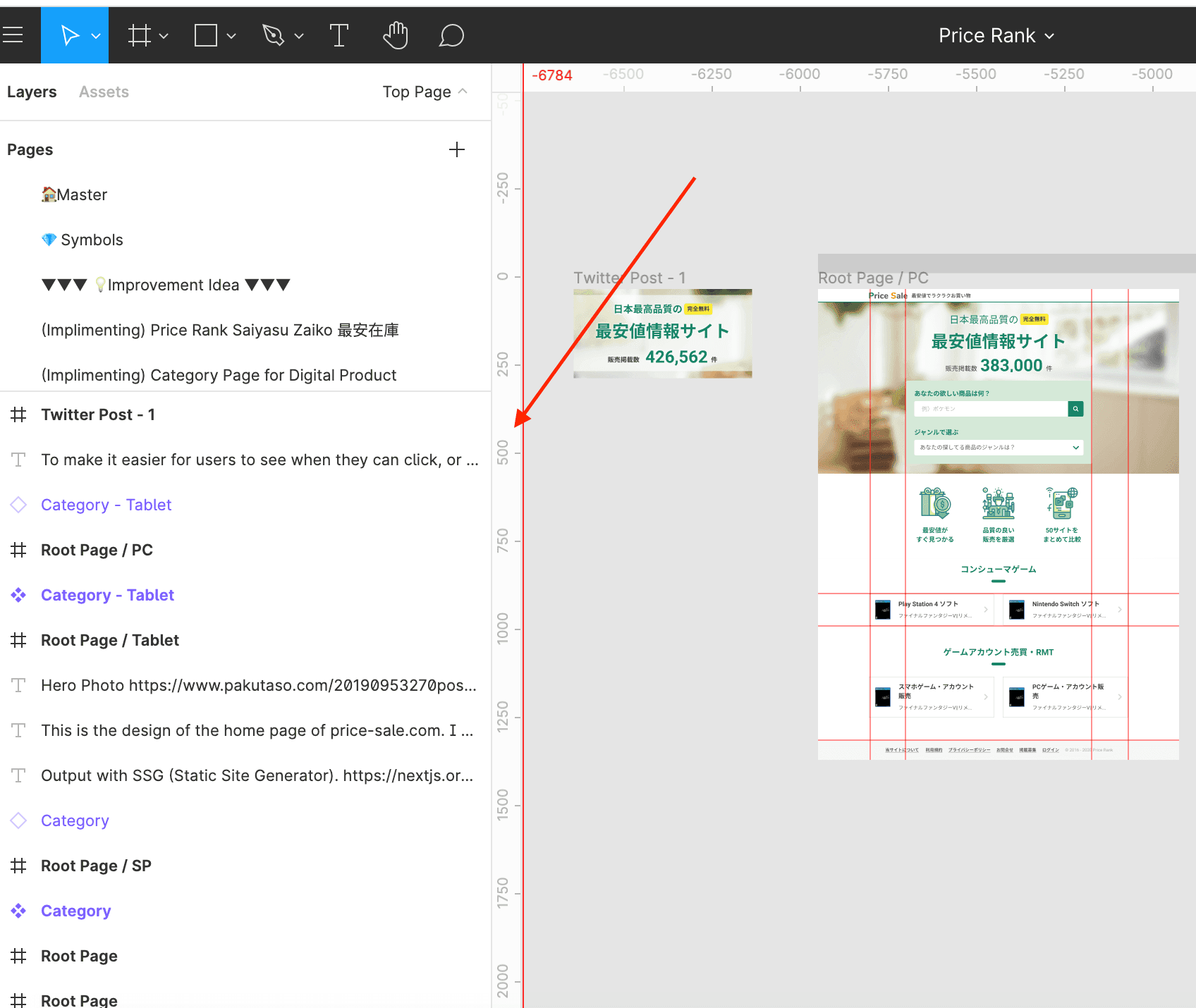Open the genre dropdown in Root Page design
1196x1008 pixels.
coord(999,447)
